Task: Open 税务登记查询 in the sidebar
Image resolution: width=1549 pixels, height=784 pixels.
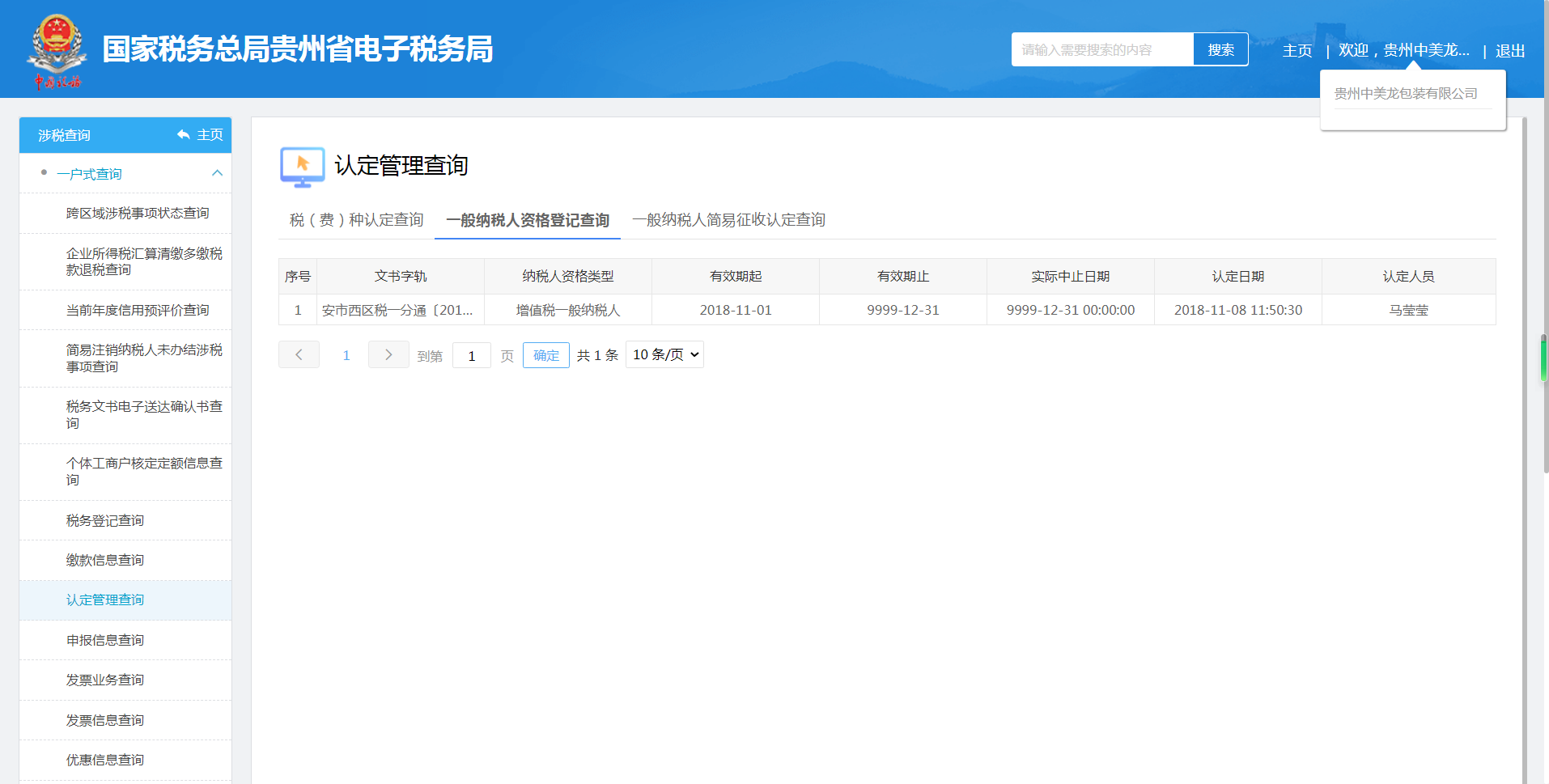Action: [105, 520]
